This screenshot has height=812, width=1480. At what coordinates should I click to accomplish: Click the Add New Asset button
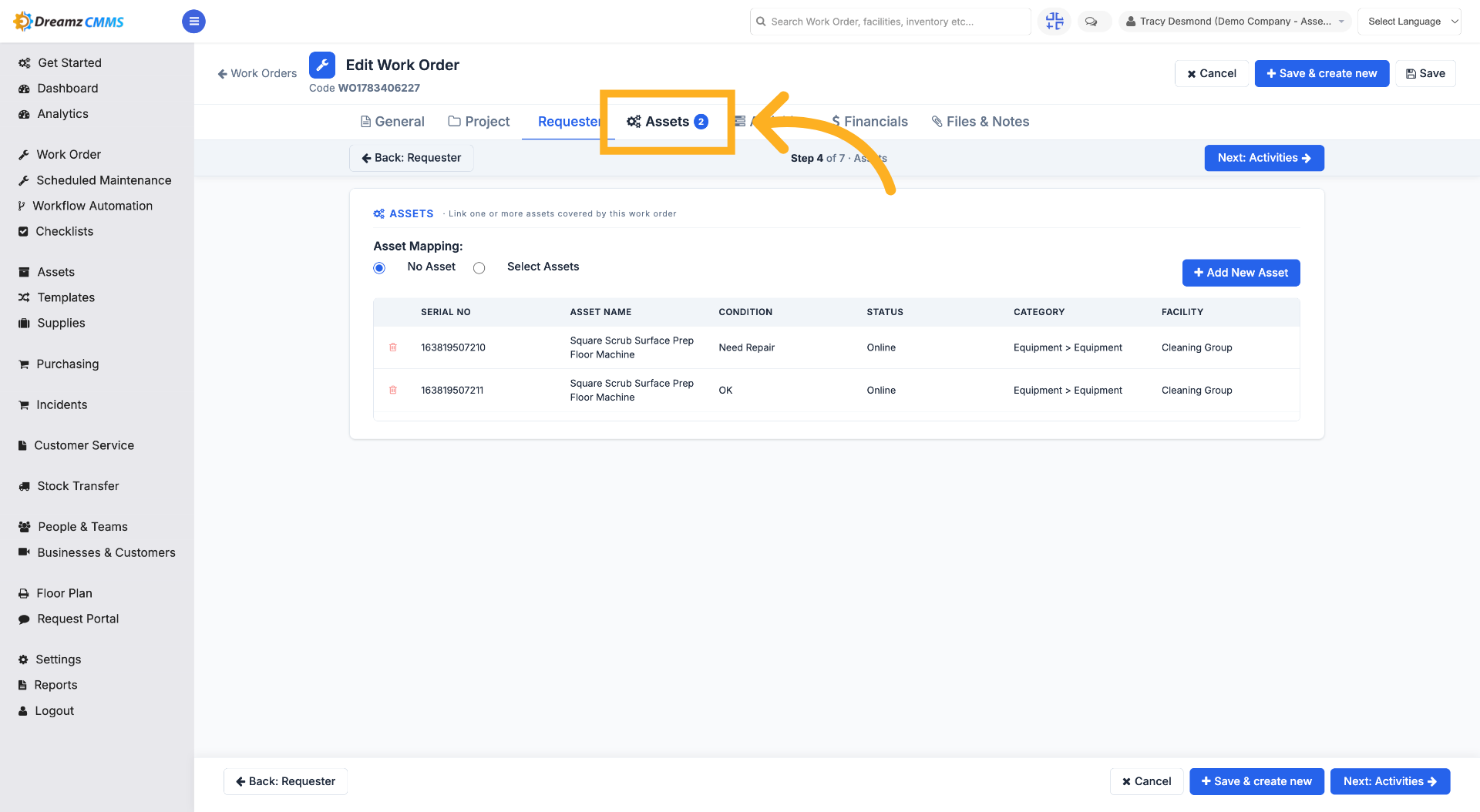(1241, 273)
